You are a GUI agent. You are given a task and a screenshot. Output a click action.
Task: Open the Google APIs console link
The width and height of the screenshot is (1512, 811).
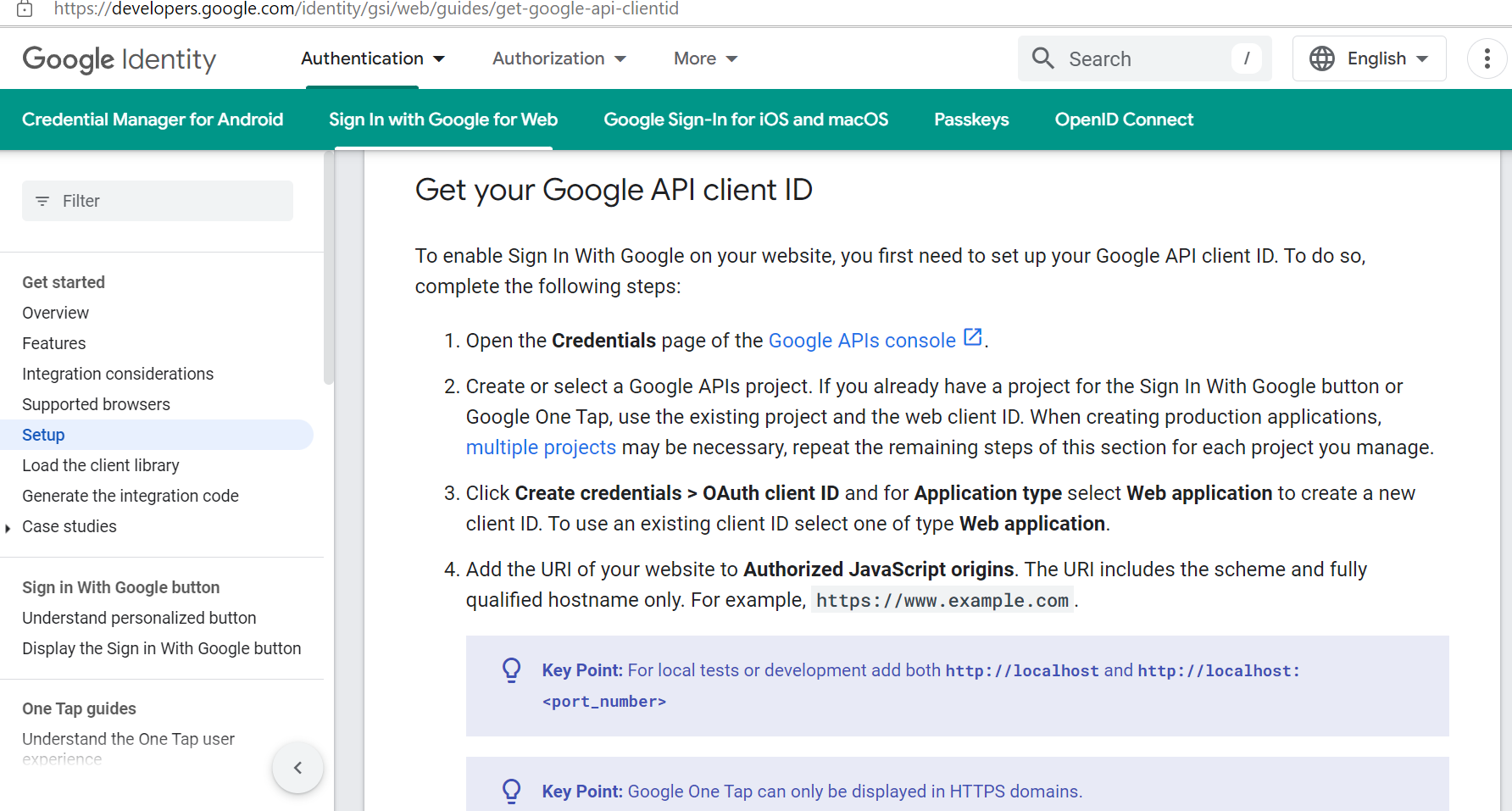[x=862, y=341]
